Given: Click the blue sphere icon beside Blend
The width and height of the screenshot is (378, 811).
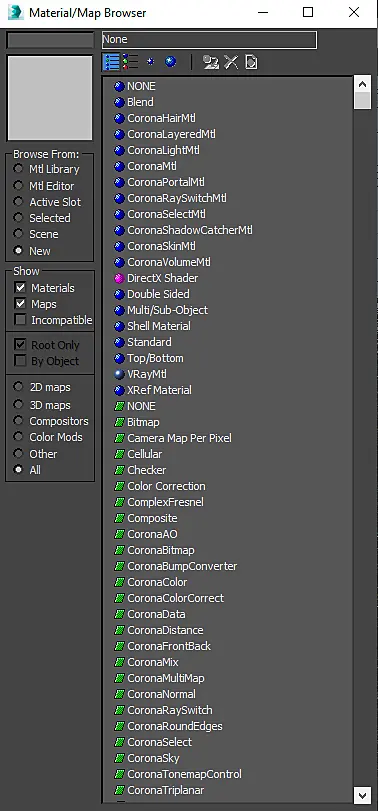Looking at the screenshot, I should [119, 102].
